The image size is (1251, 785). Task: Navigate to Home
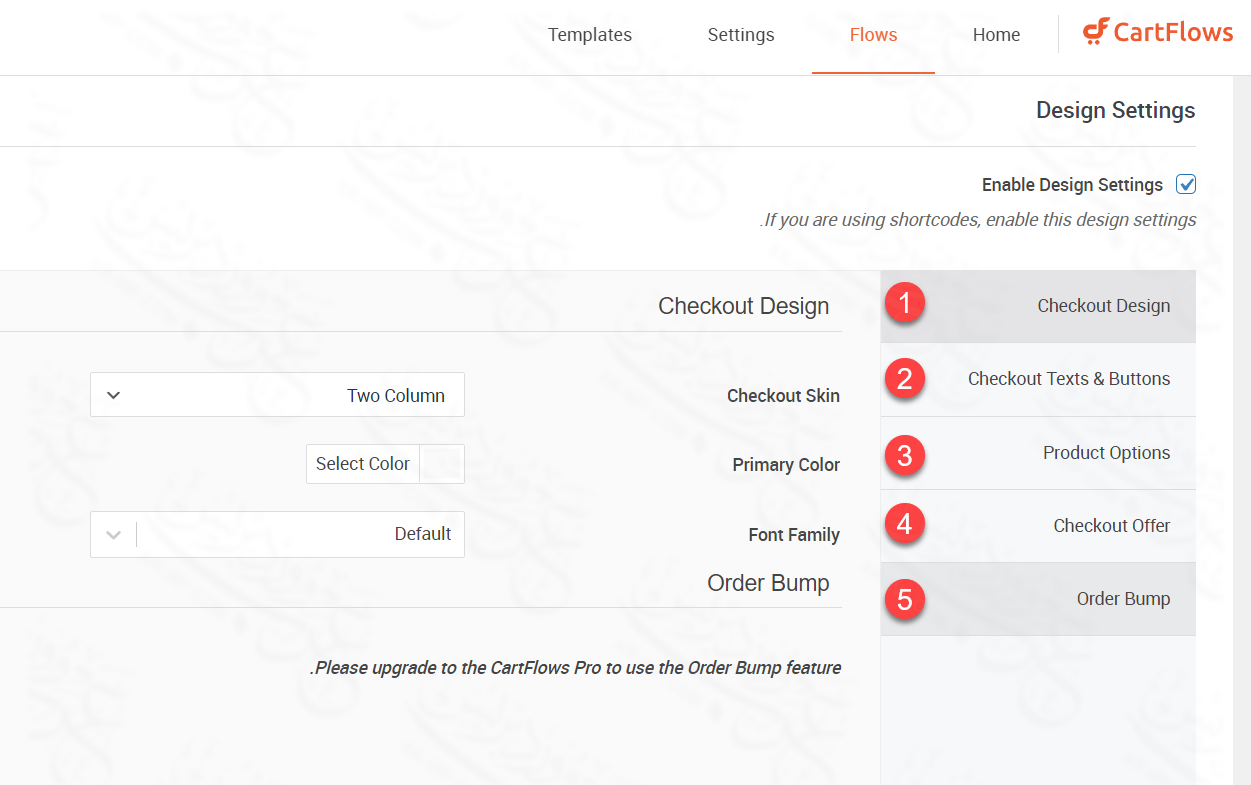(x=996, y=35)
